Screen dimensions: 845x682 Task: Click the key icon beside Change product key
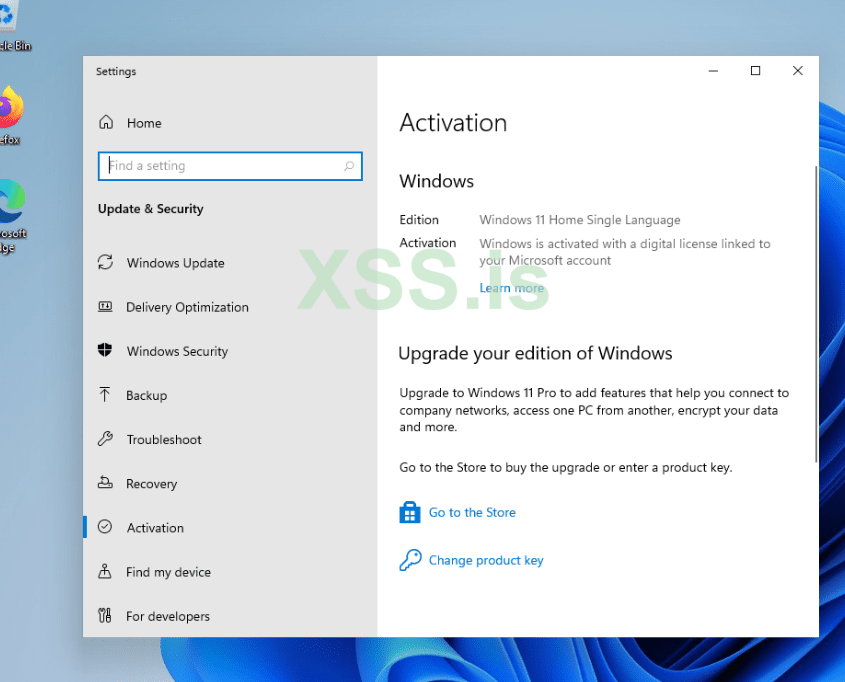pos(410,560)
